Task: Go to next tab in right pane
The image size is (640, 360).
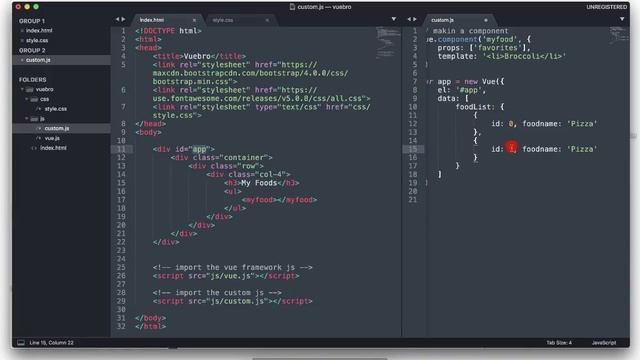Action: (x=415, y=19)
